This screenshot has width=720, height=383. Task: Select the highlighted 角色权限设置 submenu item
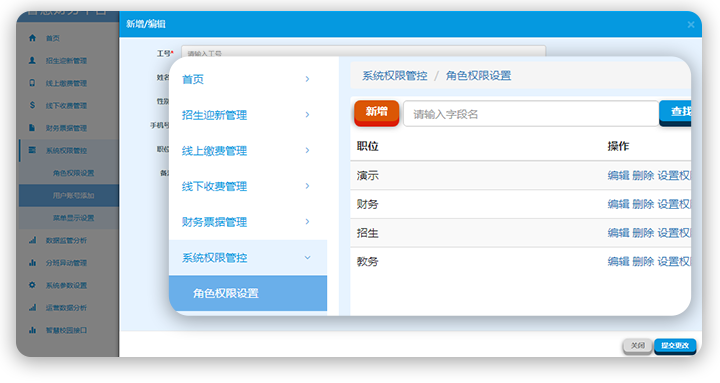coord(248,293)
